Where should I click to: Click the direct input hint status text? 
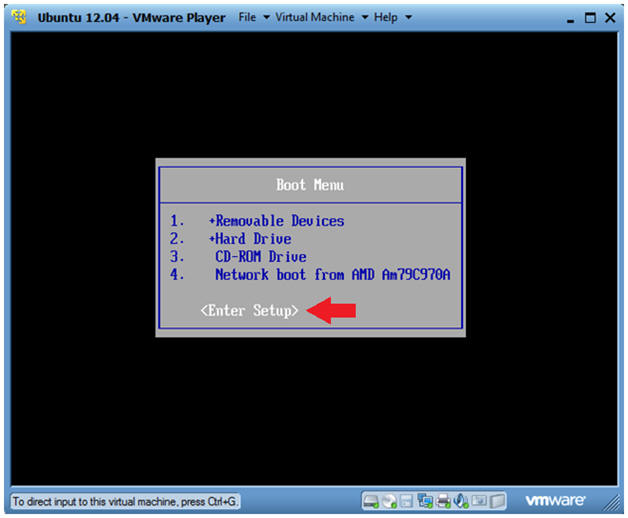(125, 502)
